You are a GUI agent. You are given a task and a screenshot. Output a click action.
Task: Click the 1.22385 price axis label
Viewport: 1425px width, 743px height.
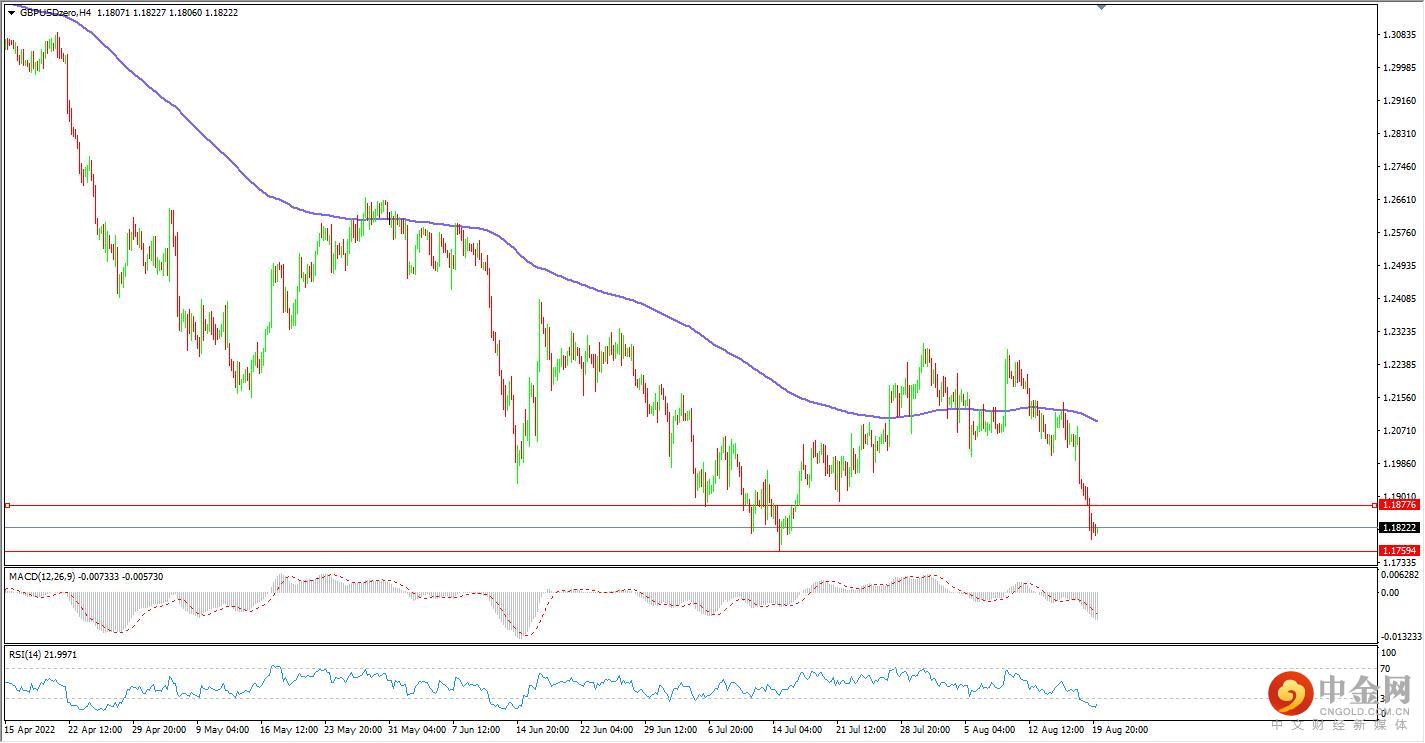[x=1400, y=365]
